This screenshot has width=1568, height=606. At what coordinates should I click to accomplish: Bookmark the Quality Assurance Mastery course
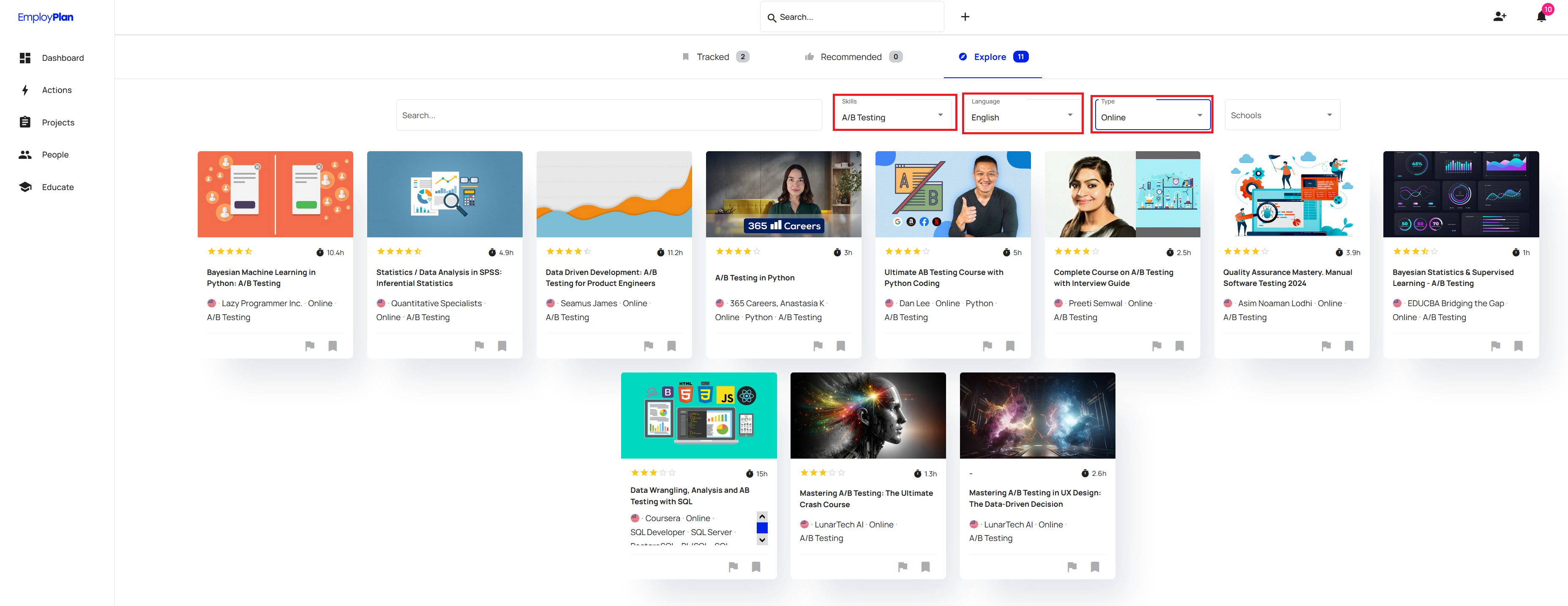[x=1349, y=346]
